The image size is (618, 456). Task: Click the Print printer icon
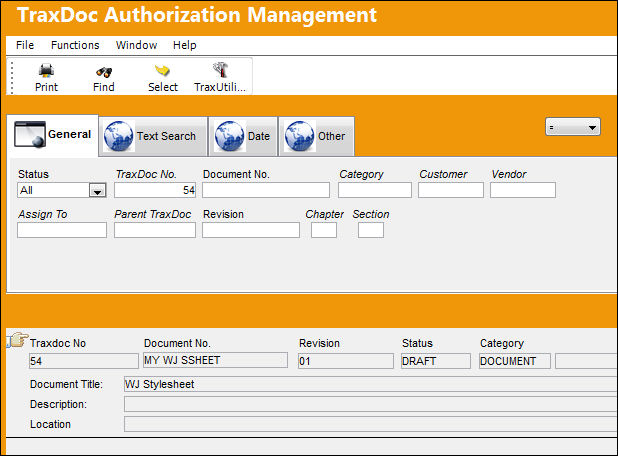[x=46, y=71]
